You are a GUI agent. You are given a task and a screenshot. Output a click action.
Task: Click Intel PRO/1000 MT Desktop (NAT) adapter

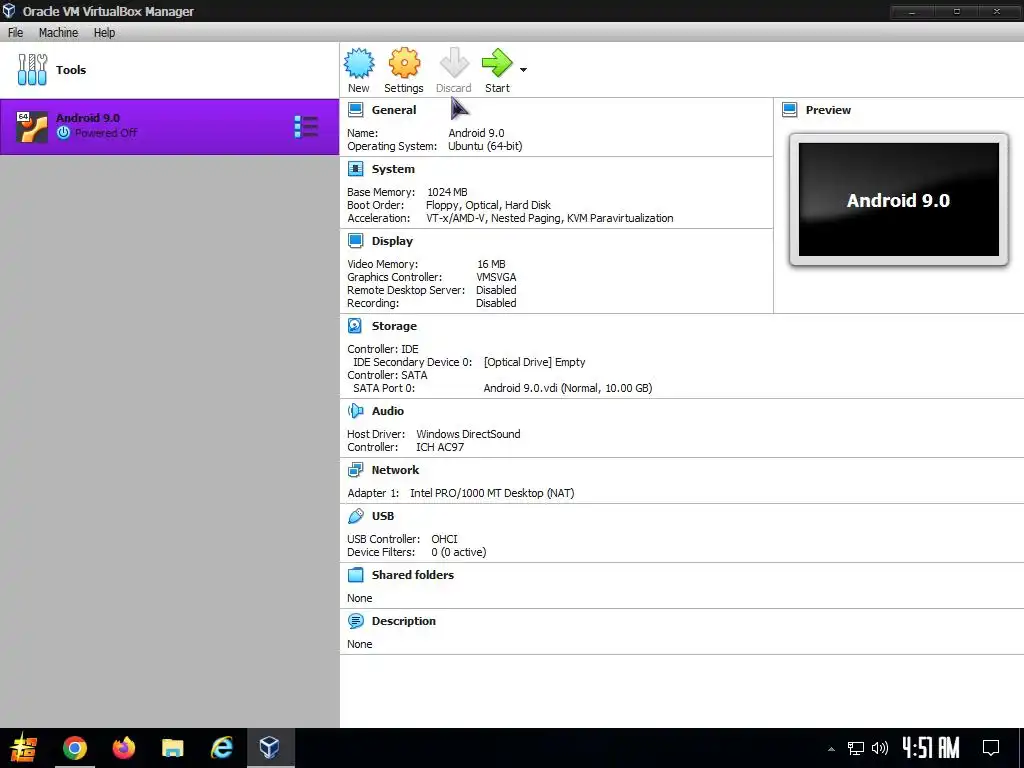click(x=492, y=493)
